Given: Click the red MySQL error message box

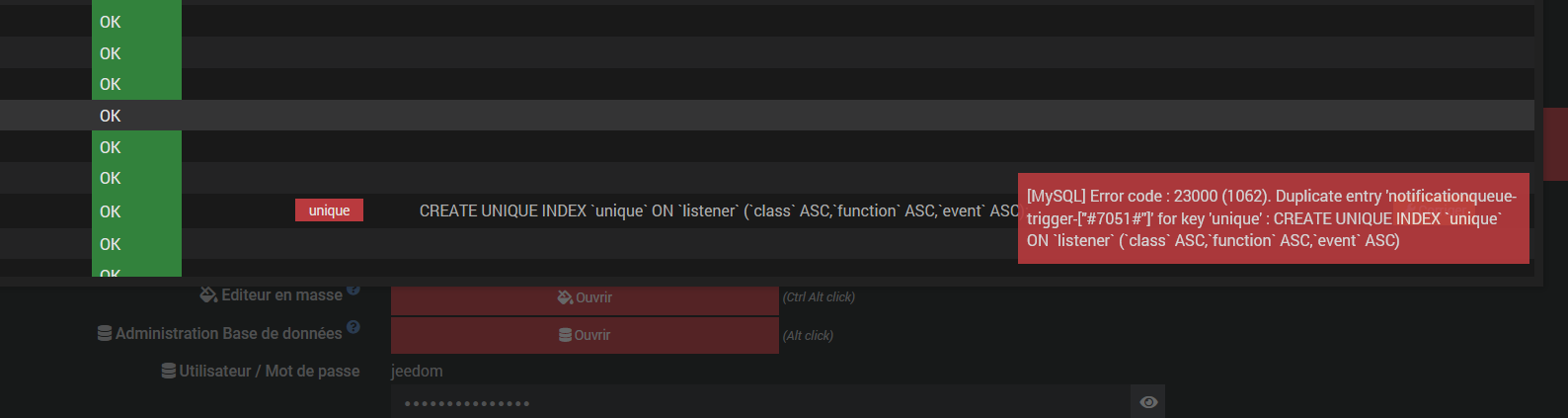Looking at the screenshot, I should click(x=1273, y=218).
